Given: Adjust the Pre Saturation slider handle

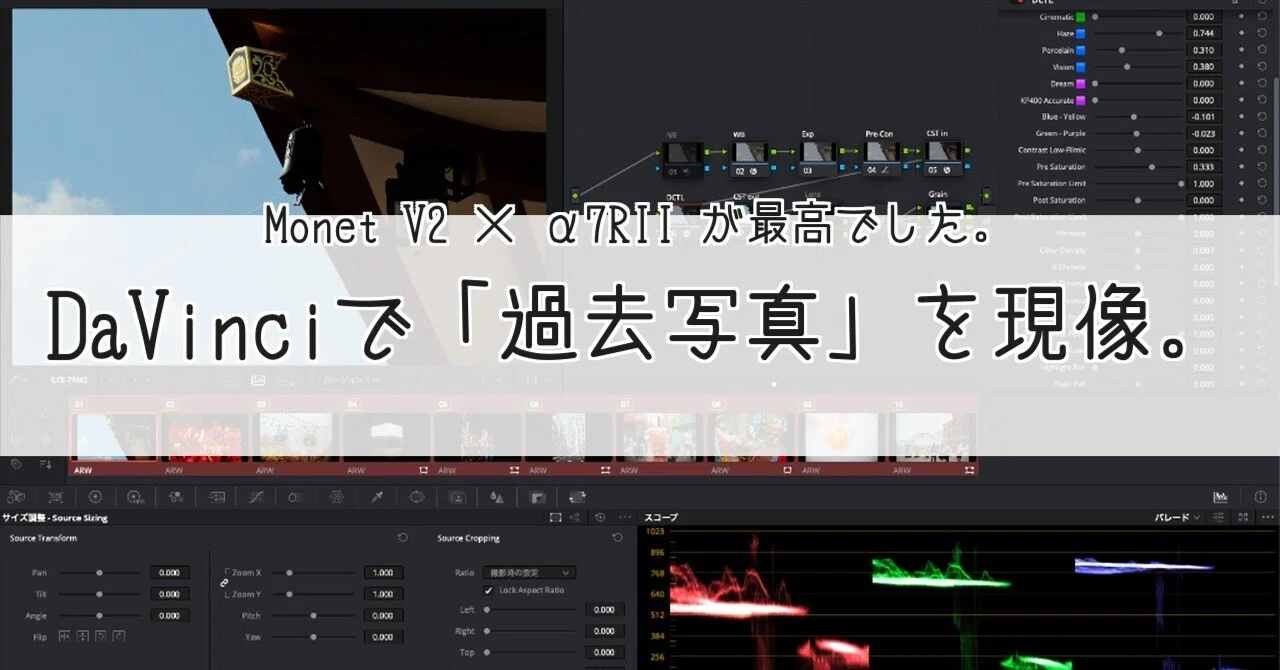Looking at the screenshot, I should pos(1152,167).
